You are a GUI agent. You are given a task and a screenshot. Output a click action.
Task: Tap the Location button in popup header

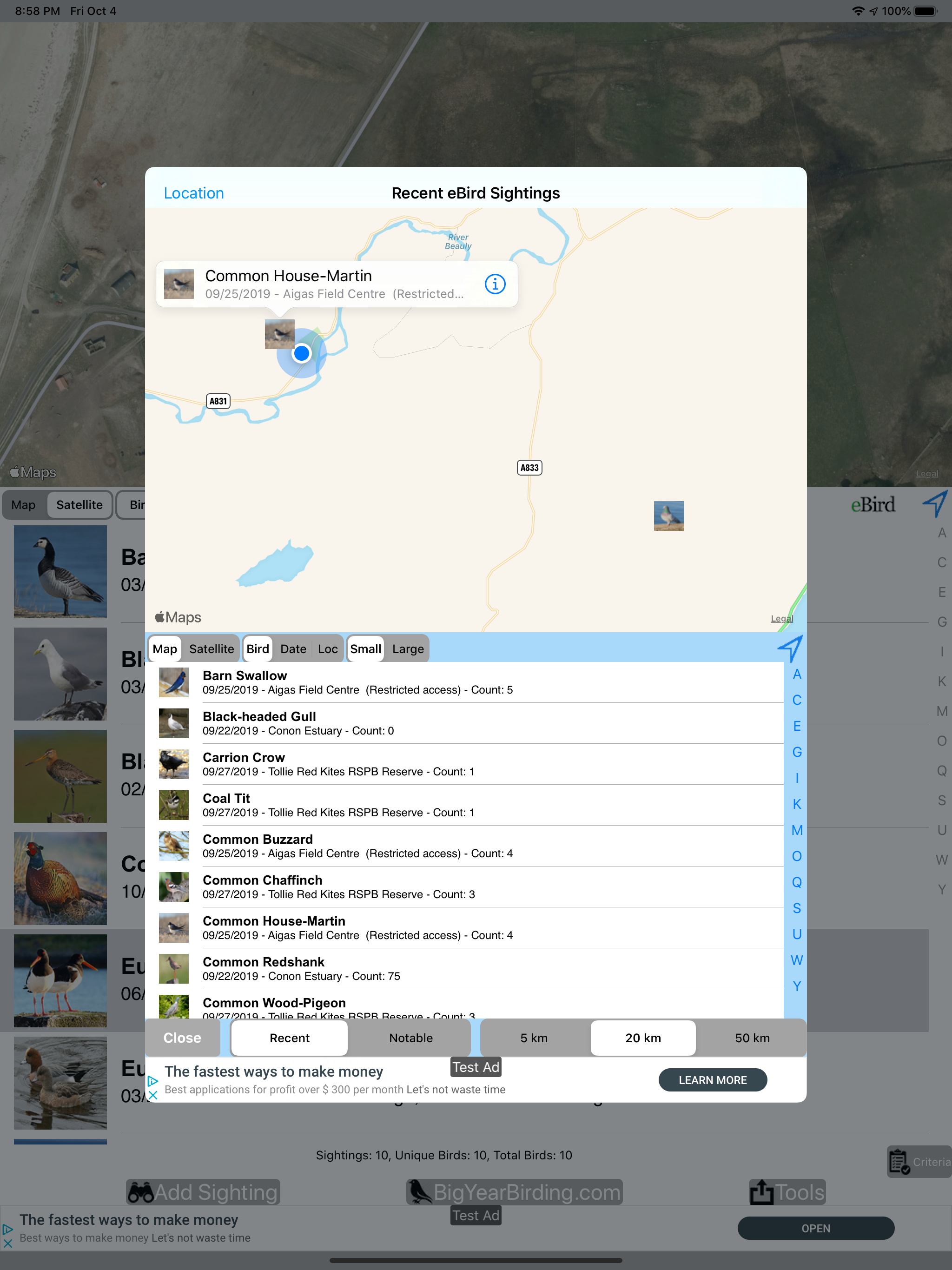[x=194, y=193]
